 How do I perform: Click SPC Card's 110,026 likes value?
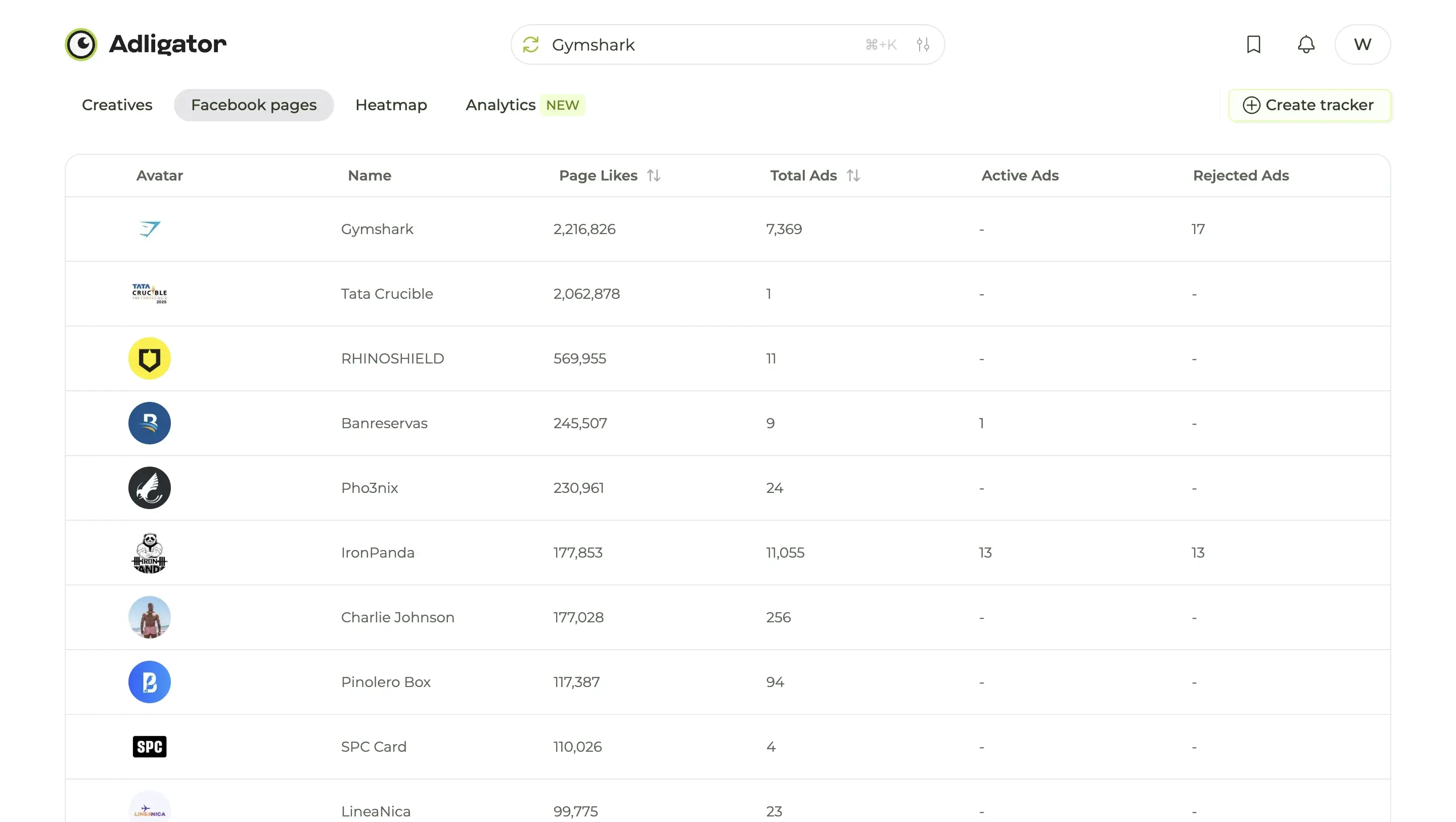[578, 747]
